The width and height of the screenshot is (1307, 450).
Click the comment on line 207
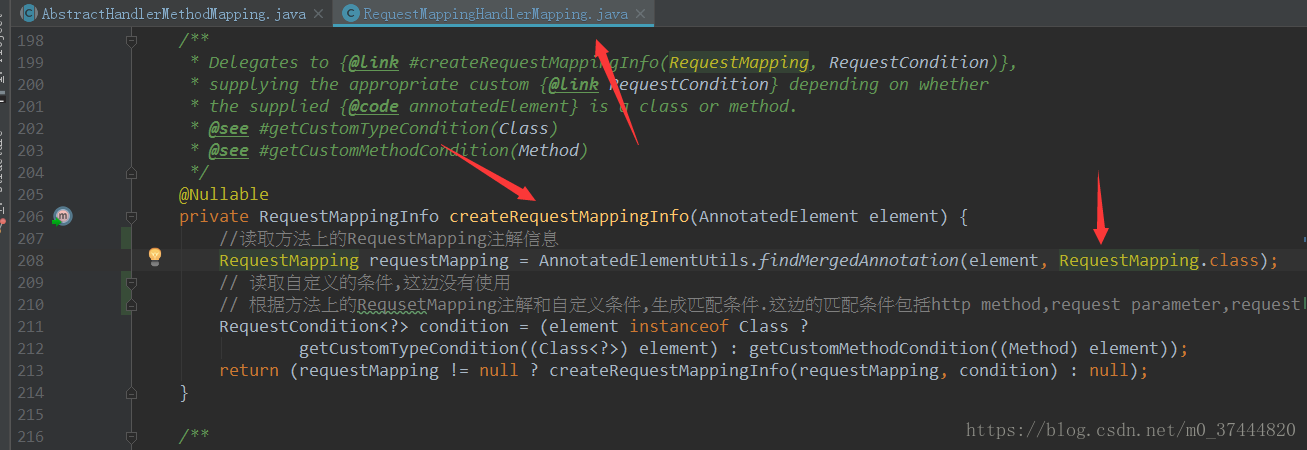click(x=389, y=238)
